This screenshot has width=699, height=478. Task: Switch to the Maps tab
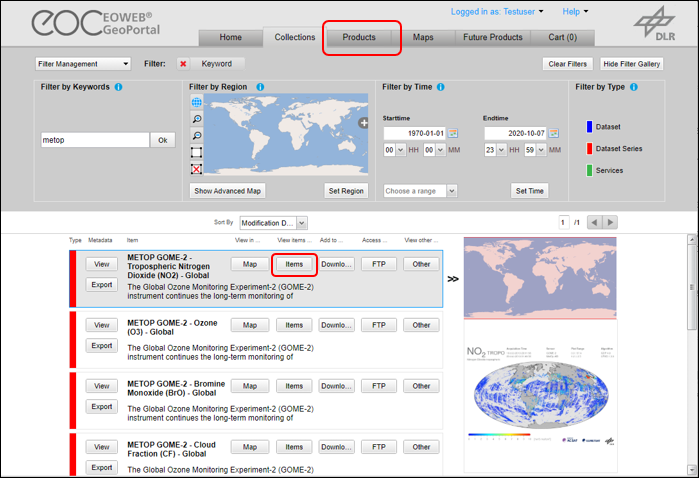(x=423, y=37)
